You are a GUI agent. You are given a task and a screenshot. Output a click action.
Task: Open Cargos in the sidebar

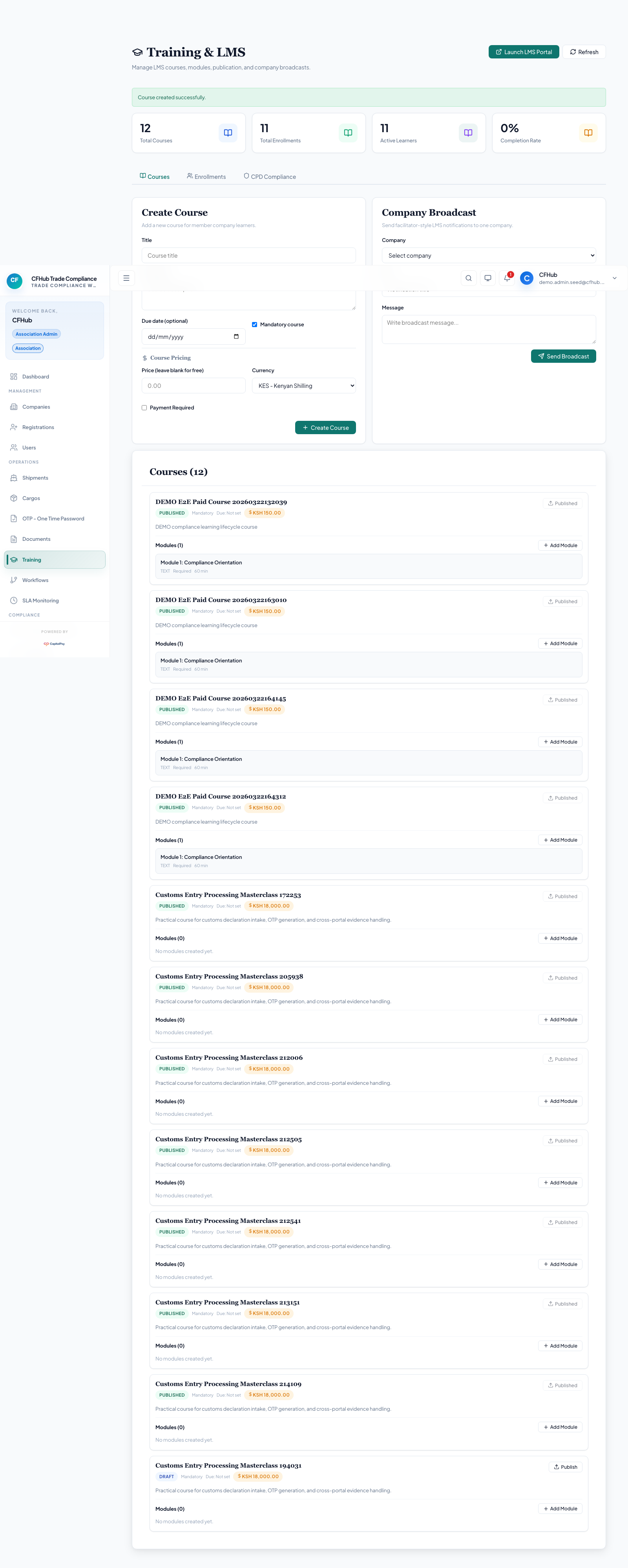[31, 498]
